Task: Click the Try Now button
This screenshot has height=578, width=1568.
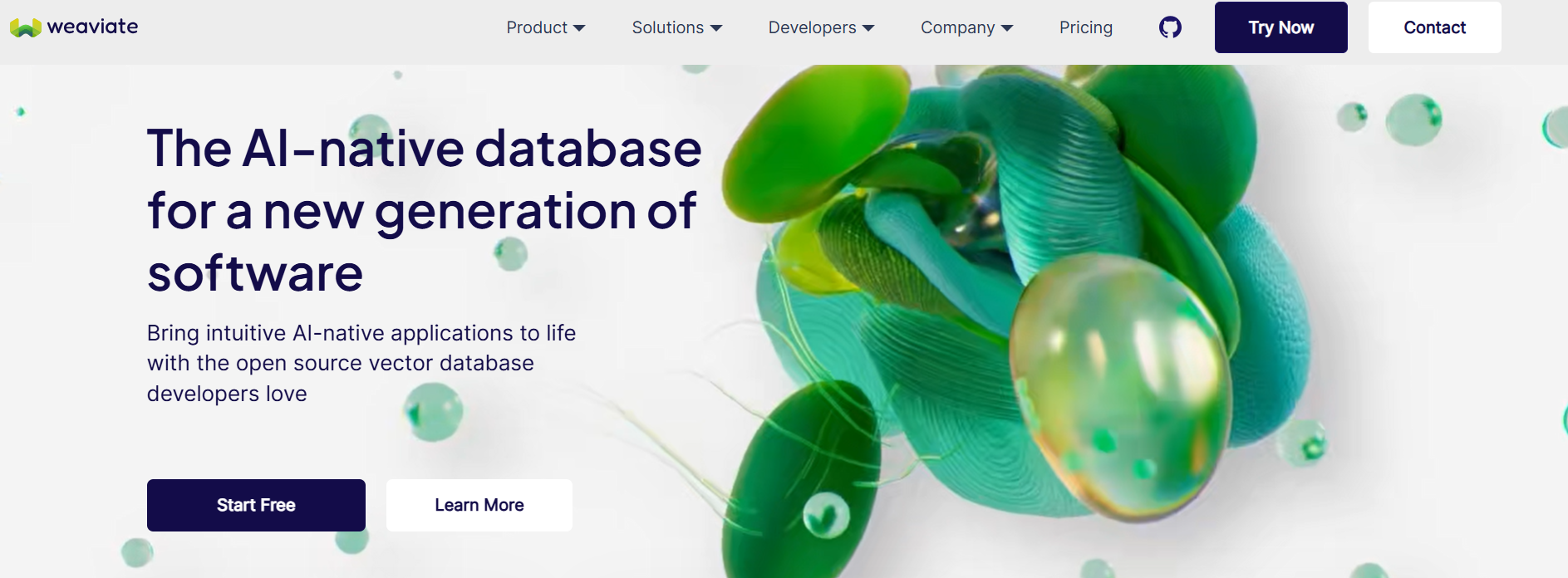Action: 1280,27
